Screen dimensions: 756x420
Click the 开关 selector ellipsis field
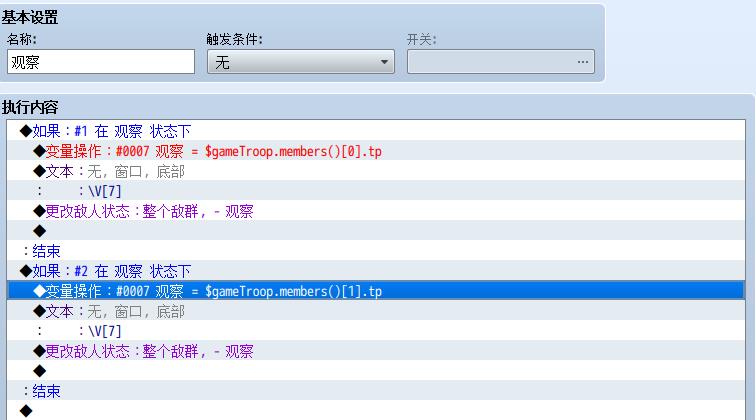click(x=500, y=62)
